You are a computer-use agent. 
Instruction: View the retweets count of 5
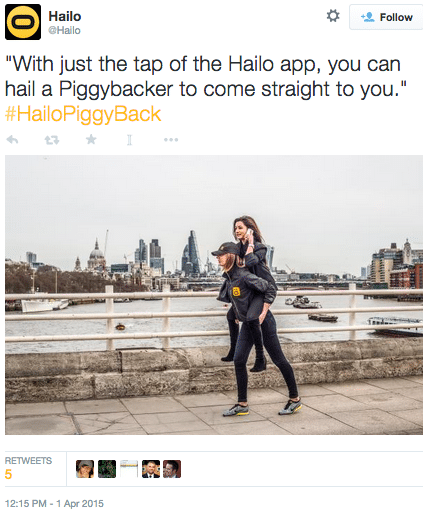tap(28, 468)
